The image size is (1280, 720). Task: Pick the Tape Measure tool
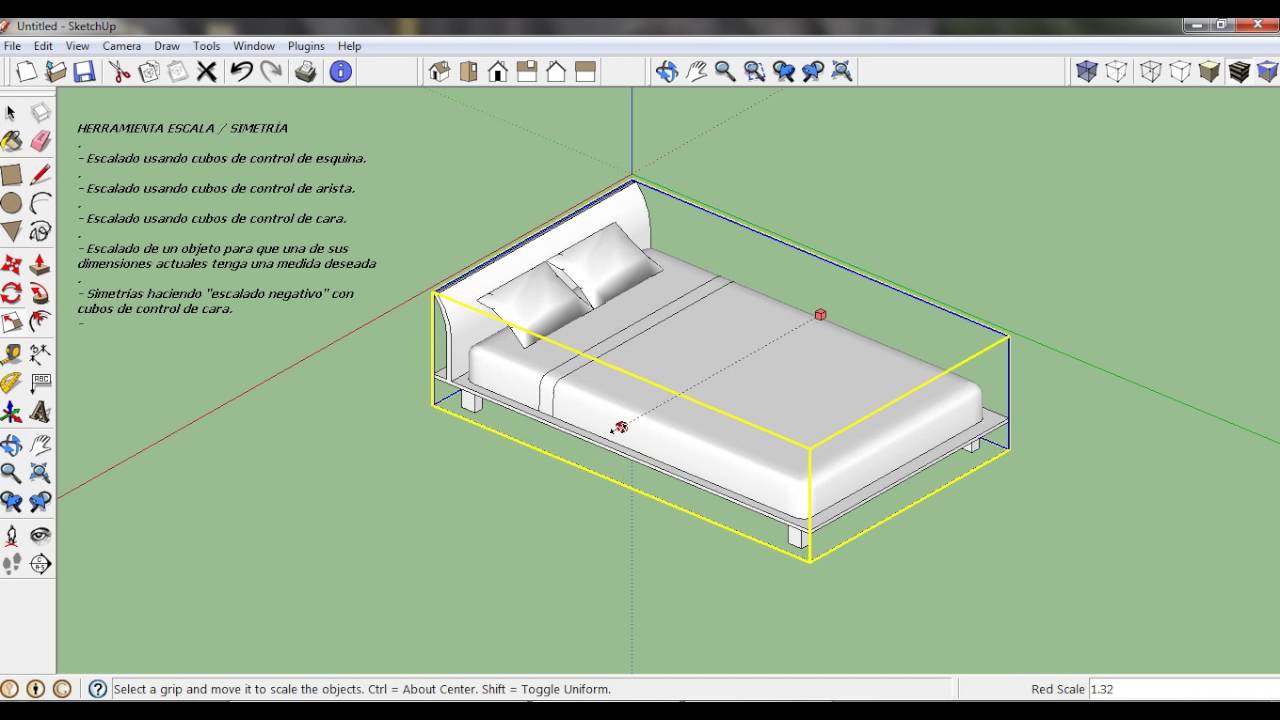point(11,355)
